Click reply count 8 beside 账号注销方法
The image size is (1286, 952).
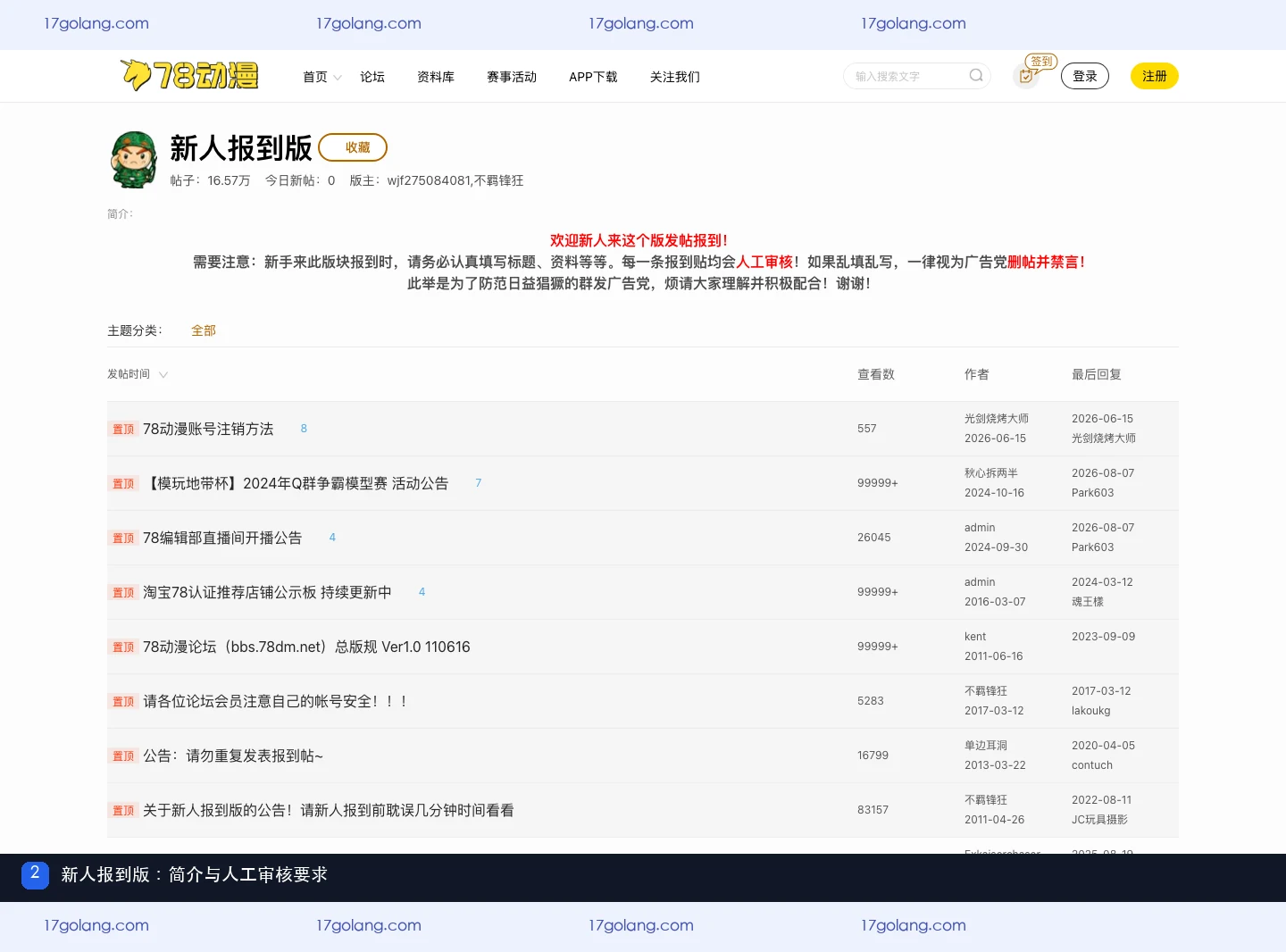pyautogui.click(x=304, y=429)
